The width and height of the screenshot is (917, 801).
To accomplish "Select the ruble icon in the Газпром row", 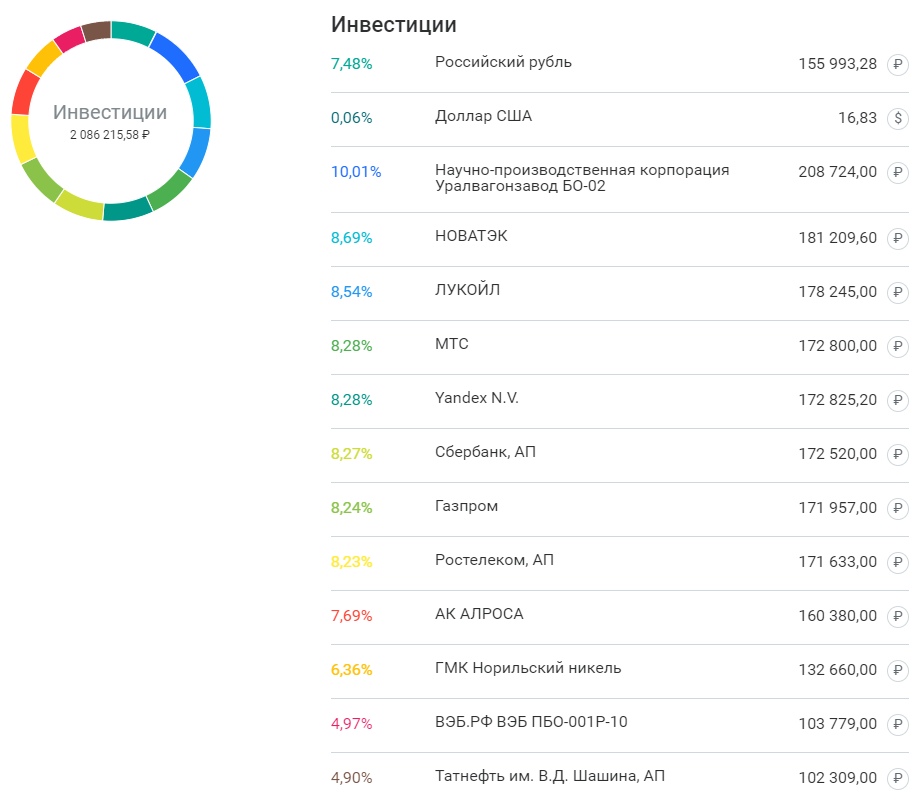I will 898,508.
